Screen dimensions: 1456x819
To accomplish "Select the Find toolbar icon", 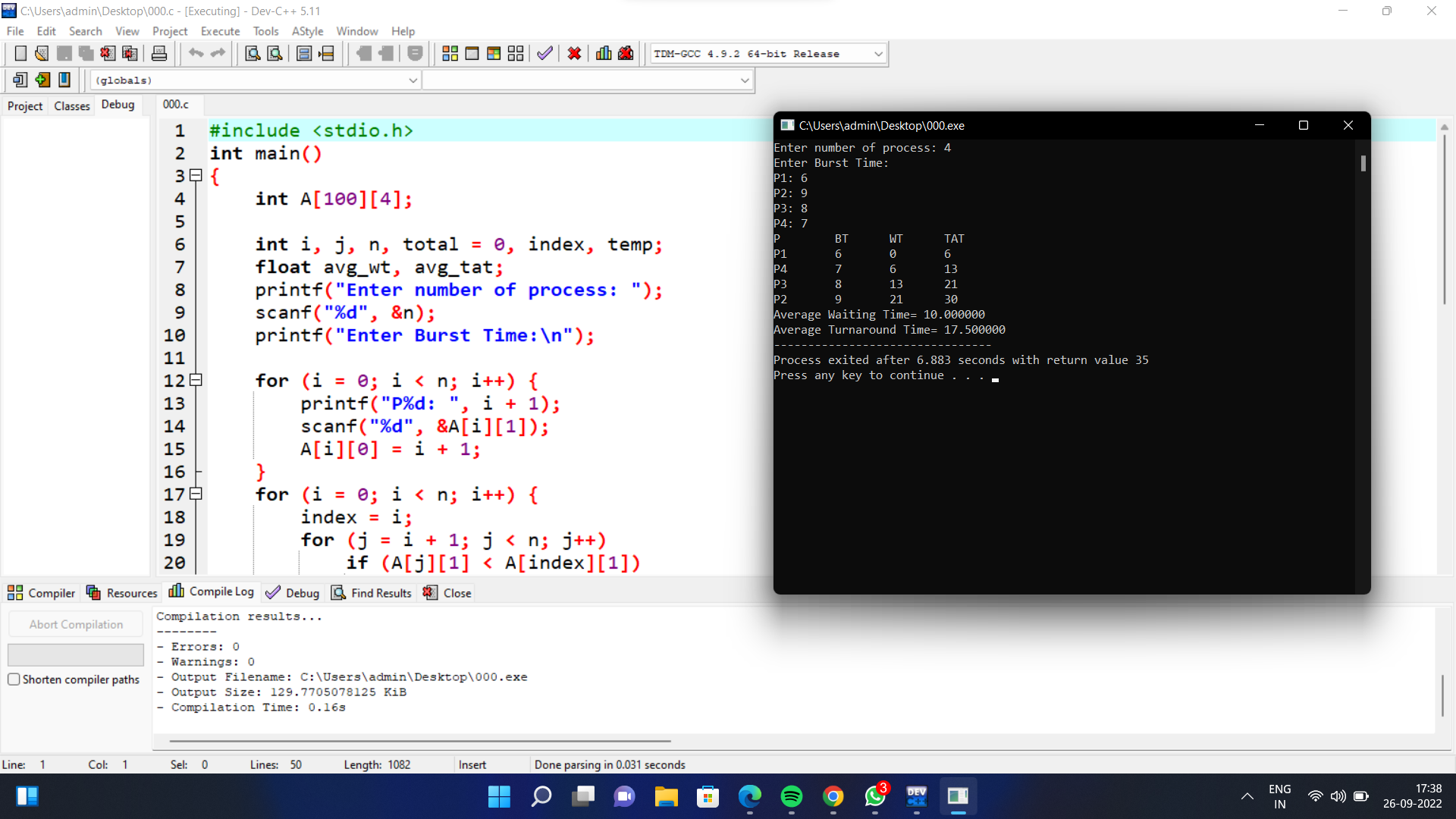I will pyautogui.click(x=252, y=53).
